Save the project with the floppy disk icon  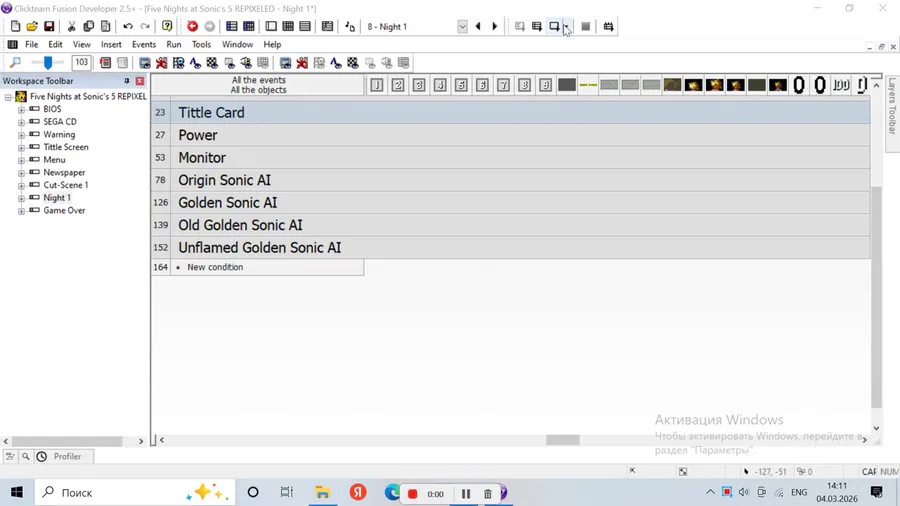tap(49, 26)
